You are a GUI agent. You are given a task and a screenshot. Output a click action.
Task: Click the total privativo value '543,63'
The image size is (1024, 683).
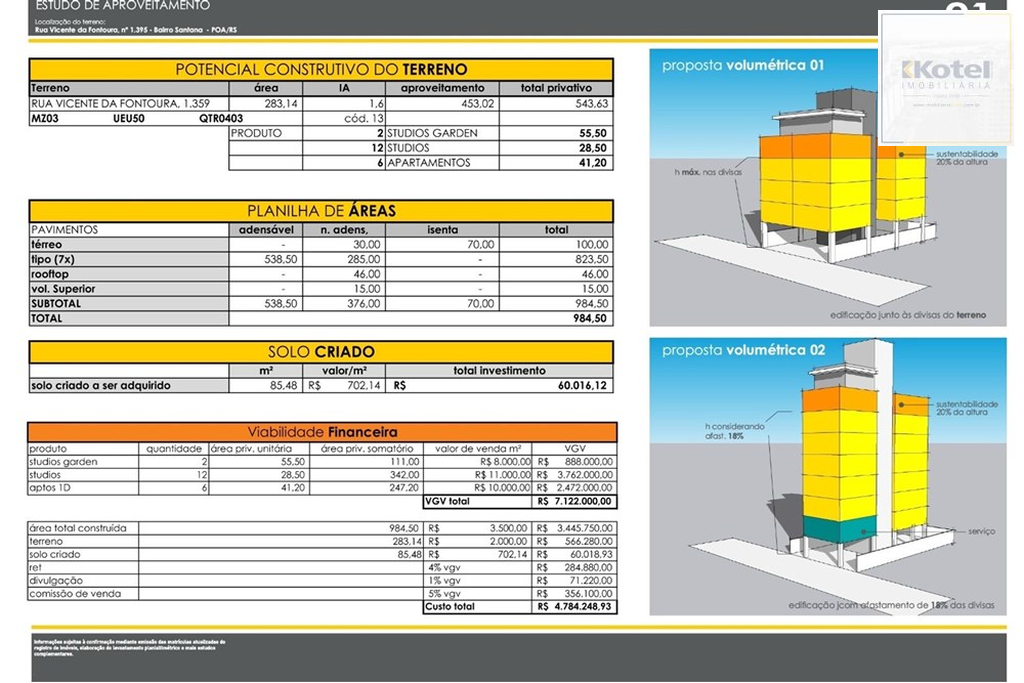591,103
